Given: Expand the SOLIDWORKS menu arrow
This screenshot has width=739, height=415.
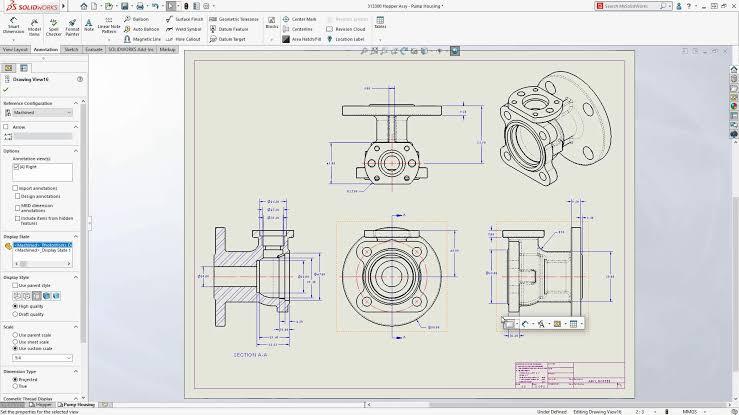Looking at the screenshot, I should 64,6.
